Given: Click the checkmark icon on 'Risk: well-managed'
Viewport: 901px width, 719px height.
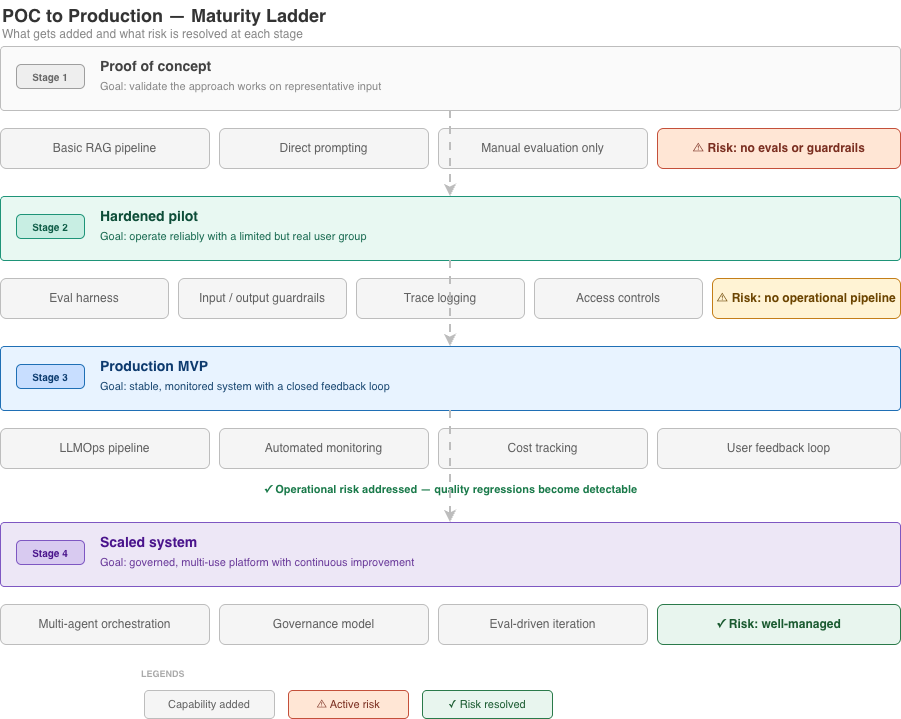Looking at the screenshot, I should [x=721, y=624].
